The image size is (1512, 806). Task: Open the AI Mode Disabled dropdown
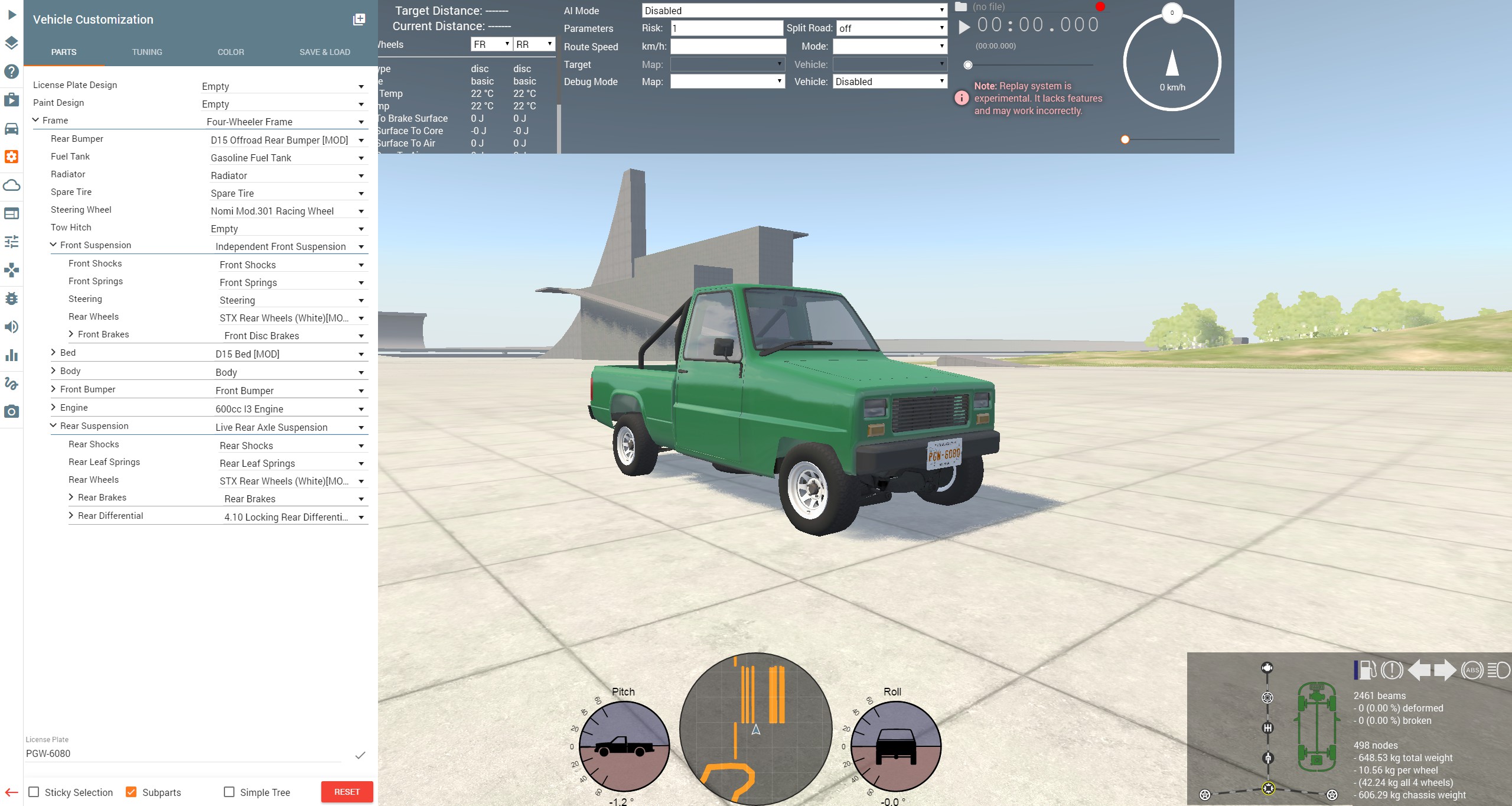click(x=794, y=11)
